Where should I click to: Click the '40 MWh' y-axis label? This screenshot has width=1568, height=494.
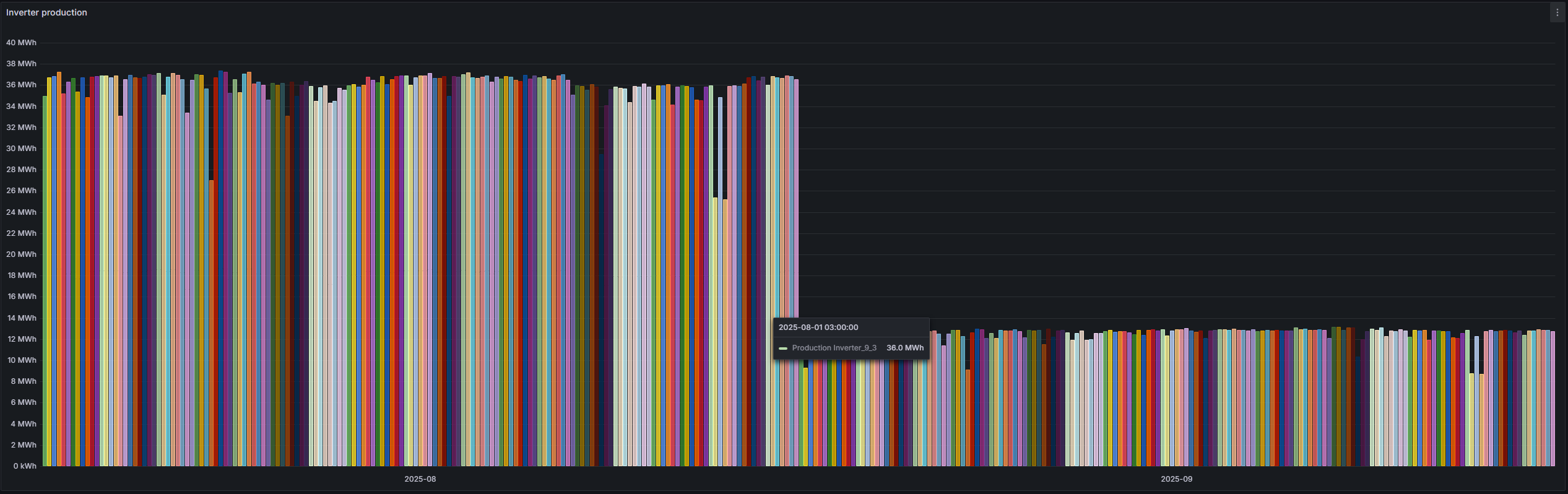tap(21, 43)
